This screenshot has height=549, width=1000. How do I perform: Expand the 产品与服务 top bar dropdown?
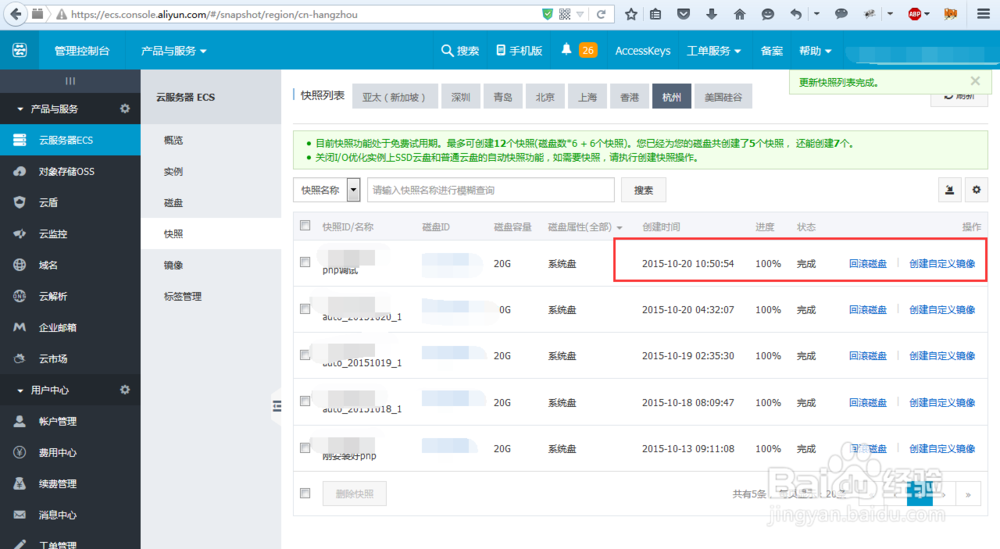tap(173, 50)
